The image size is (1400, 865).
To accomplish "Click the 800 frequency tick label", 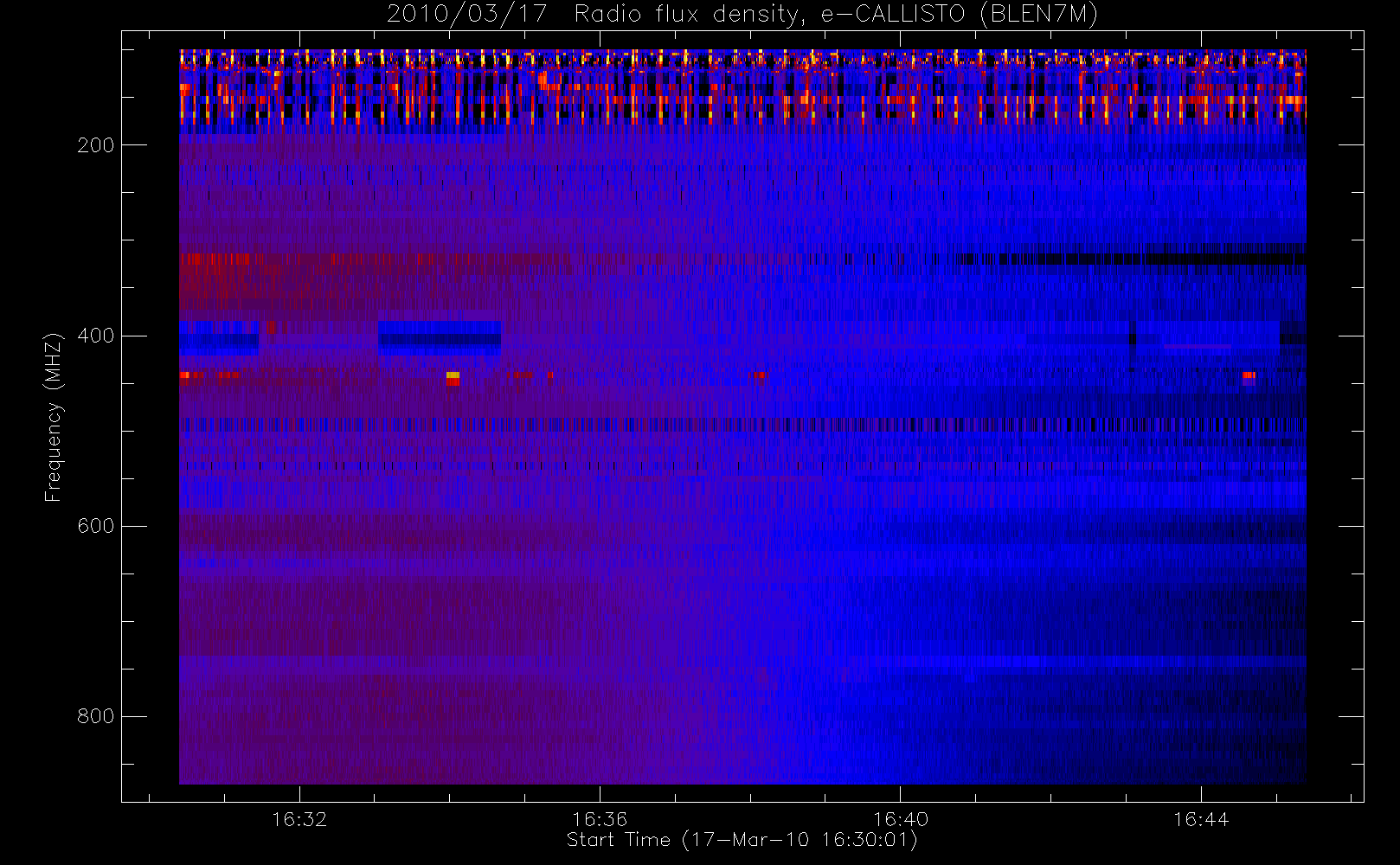I will [x=96, y=716].
